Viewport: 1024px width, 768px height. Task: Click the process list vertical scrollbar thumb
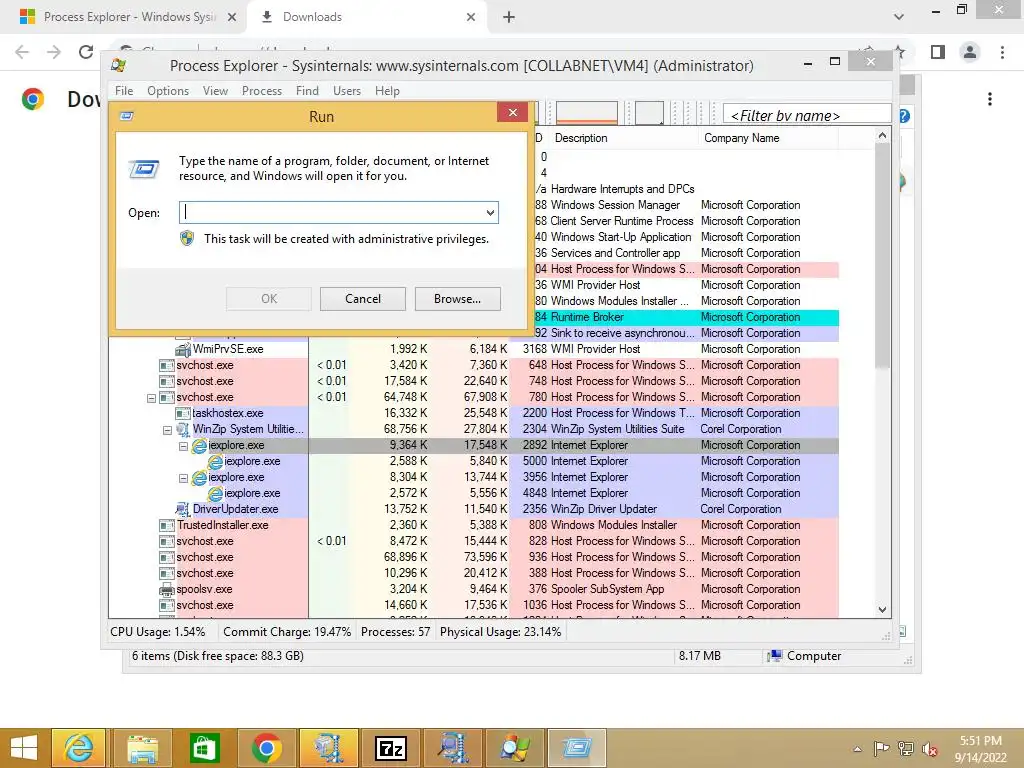pos(882,257)
